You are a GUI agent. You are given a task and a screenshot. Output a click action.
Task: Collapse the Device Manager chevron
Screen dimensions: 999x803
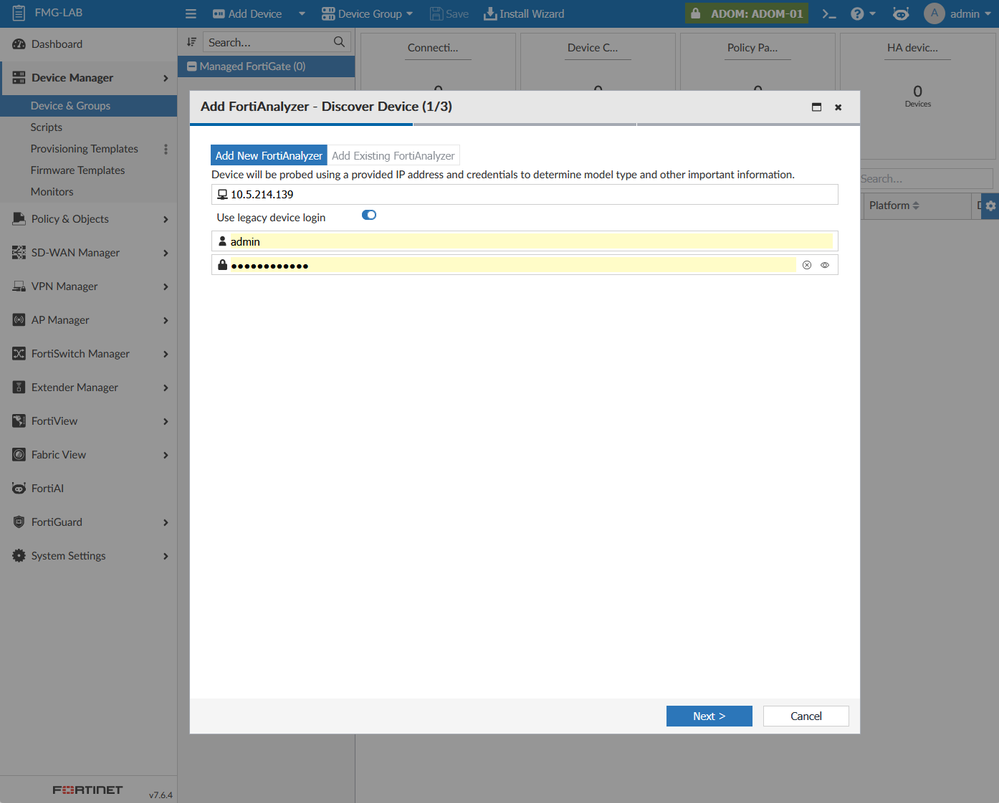(x=166, y=78)
